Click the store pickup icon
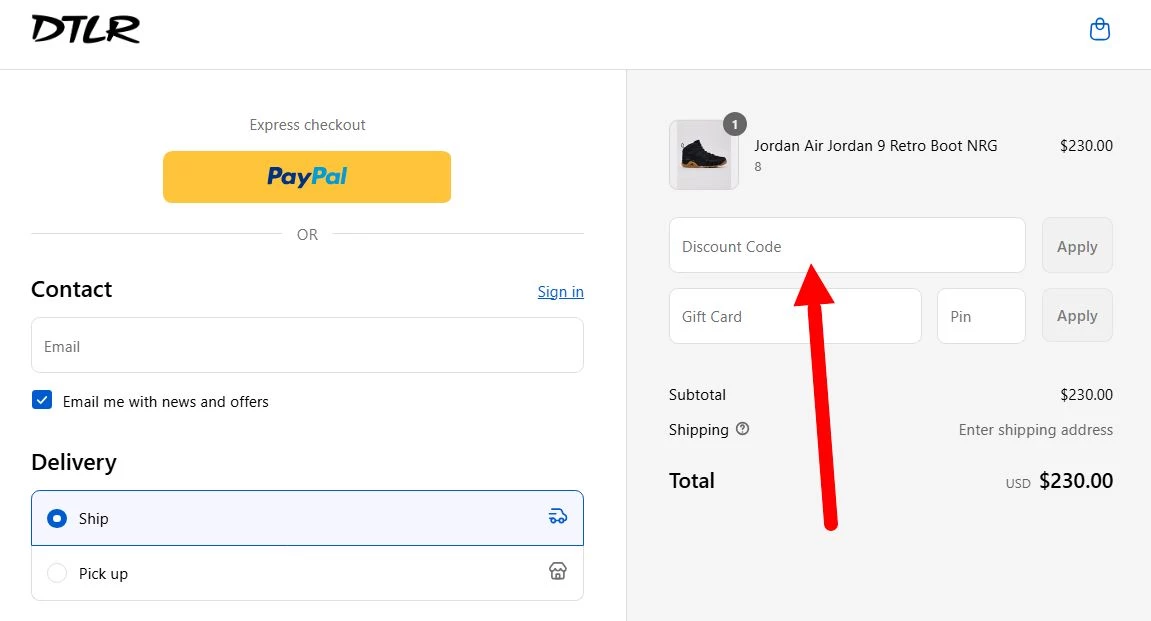This screenshot has height=621, width=1151. pos(558,571)
